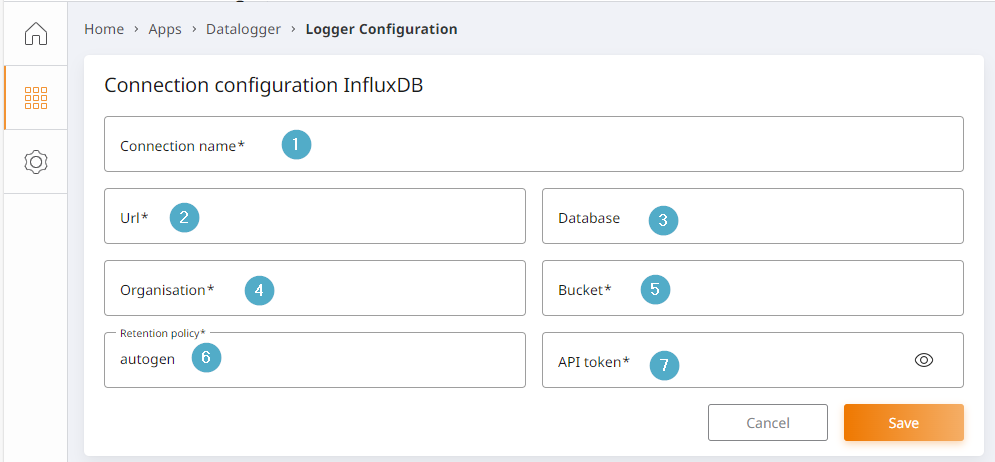Focus the Organisation input field
This screenshot has height=462, width=995.
click(x=315, y=288)
